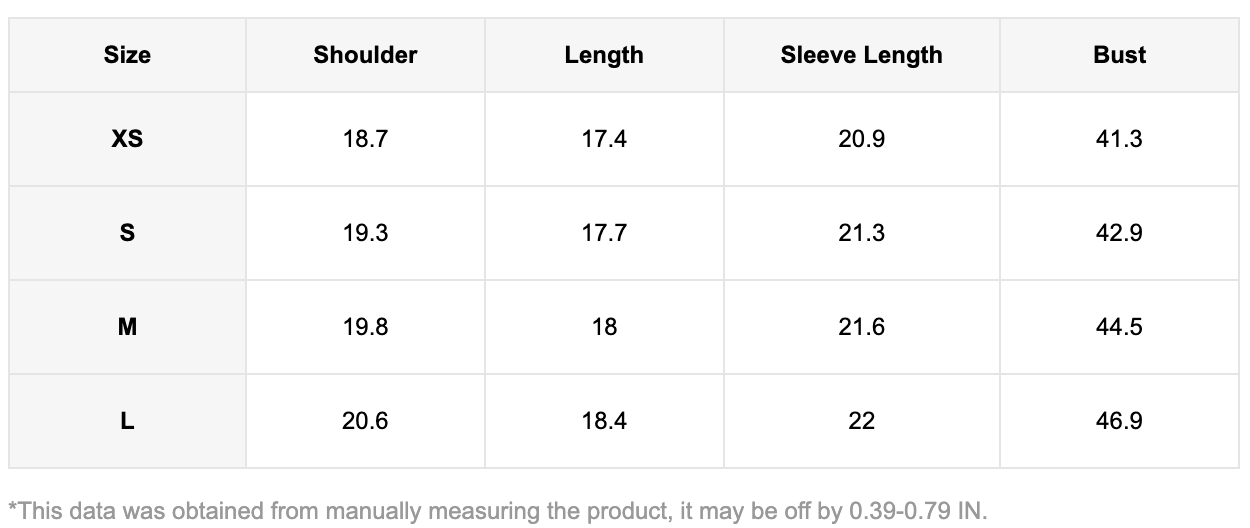This screenshot has height=528, width=1250.
Task: Select XS sleeve length value 20.9
Action: pyautogui.click(x=861, y=139)
